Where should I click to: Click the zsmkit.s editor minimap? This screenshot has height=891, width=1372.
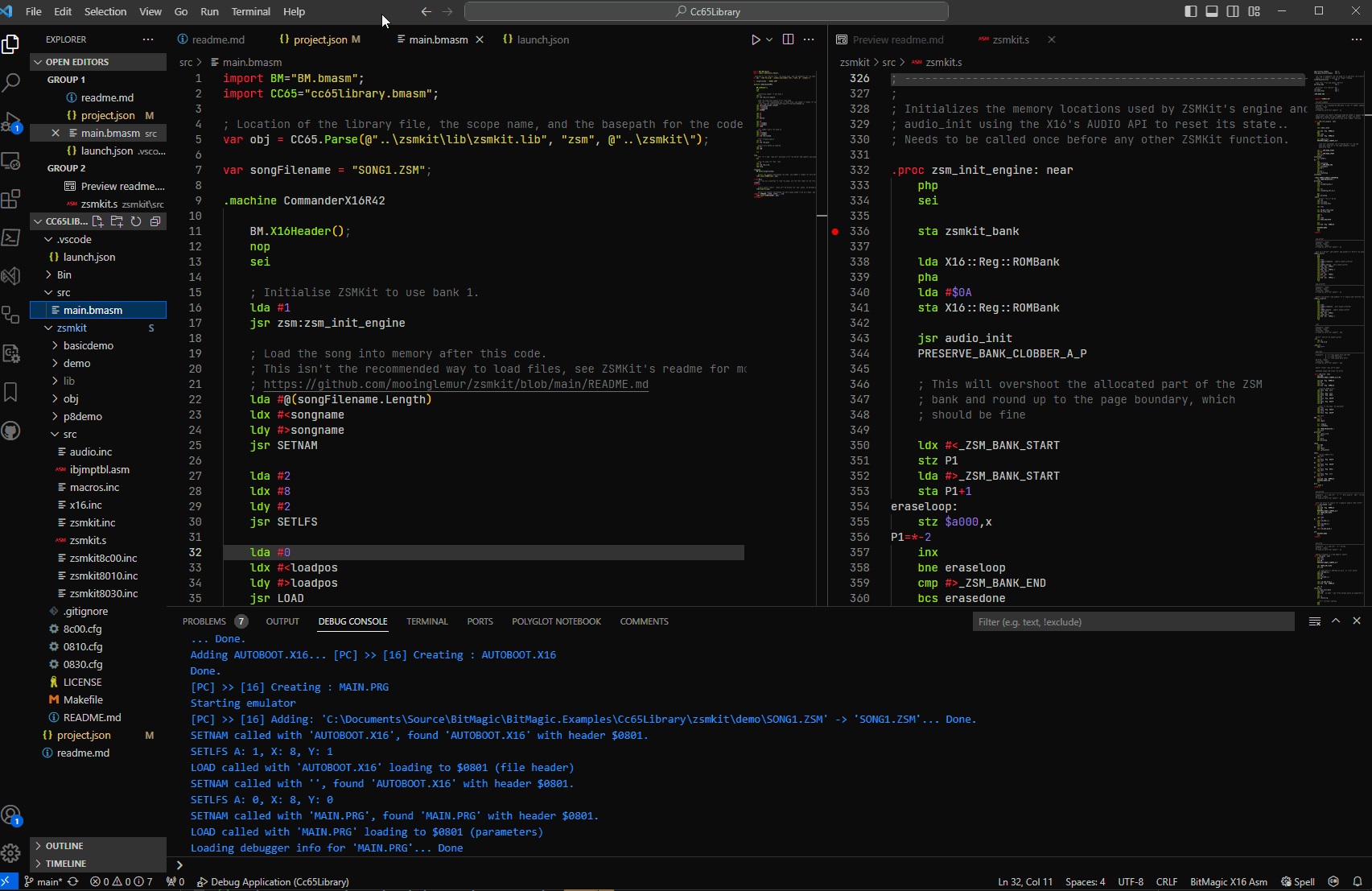click(1338, 336)
